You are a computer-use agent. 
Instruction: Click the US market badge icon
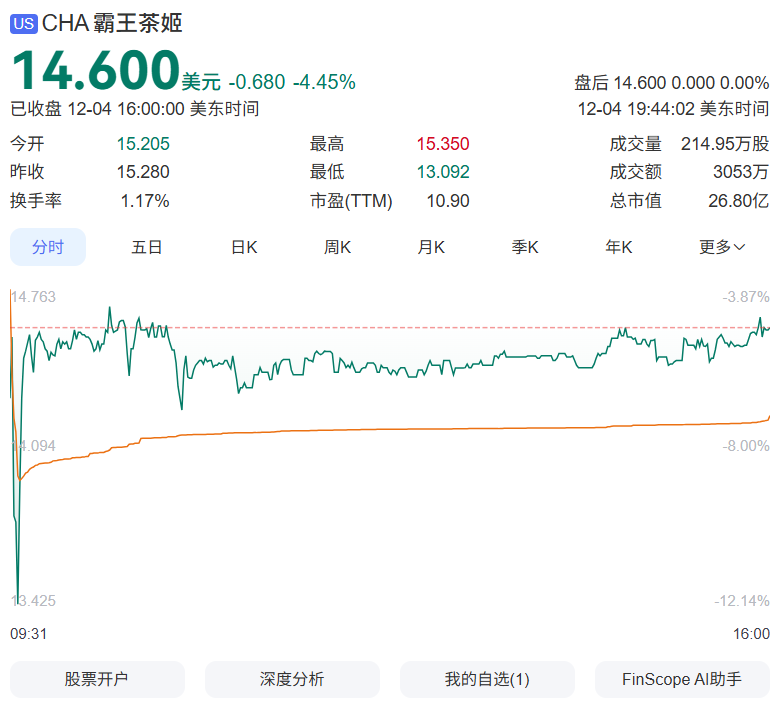(x=24, y=23)
